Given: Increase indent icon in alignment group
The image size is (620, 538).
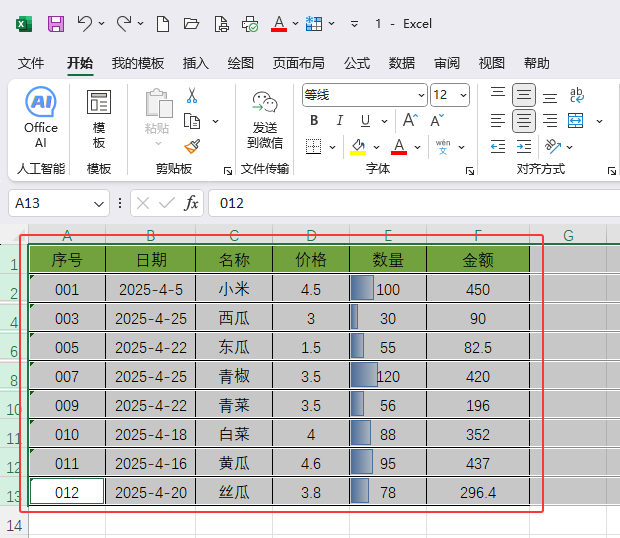Looking at the screenshot, I should [x=524, y=147].
